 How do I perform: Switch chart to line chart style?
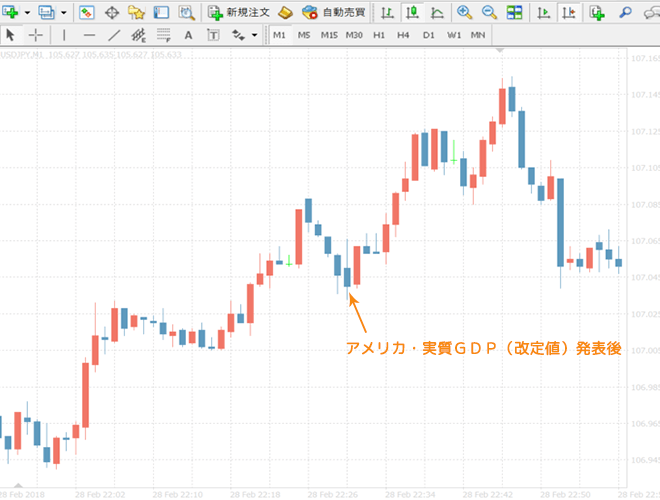[x=437, y=13]
